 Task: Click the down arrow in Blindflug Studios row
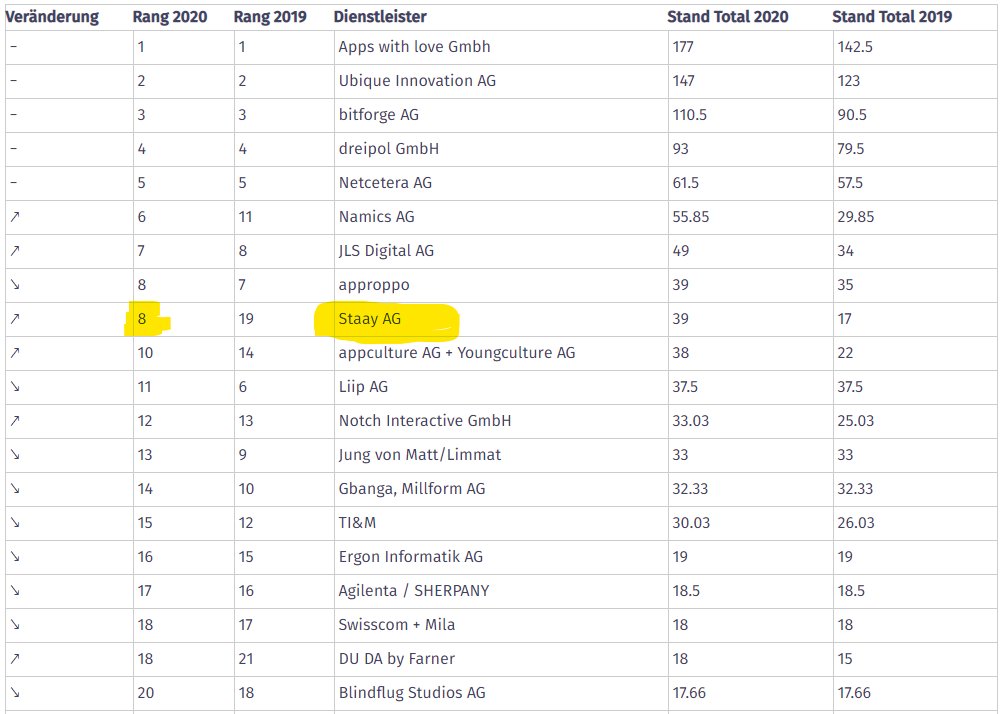15,693
